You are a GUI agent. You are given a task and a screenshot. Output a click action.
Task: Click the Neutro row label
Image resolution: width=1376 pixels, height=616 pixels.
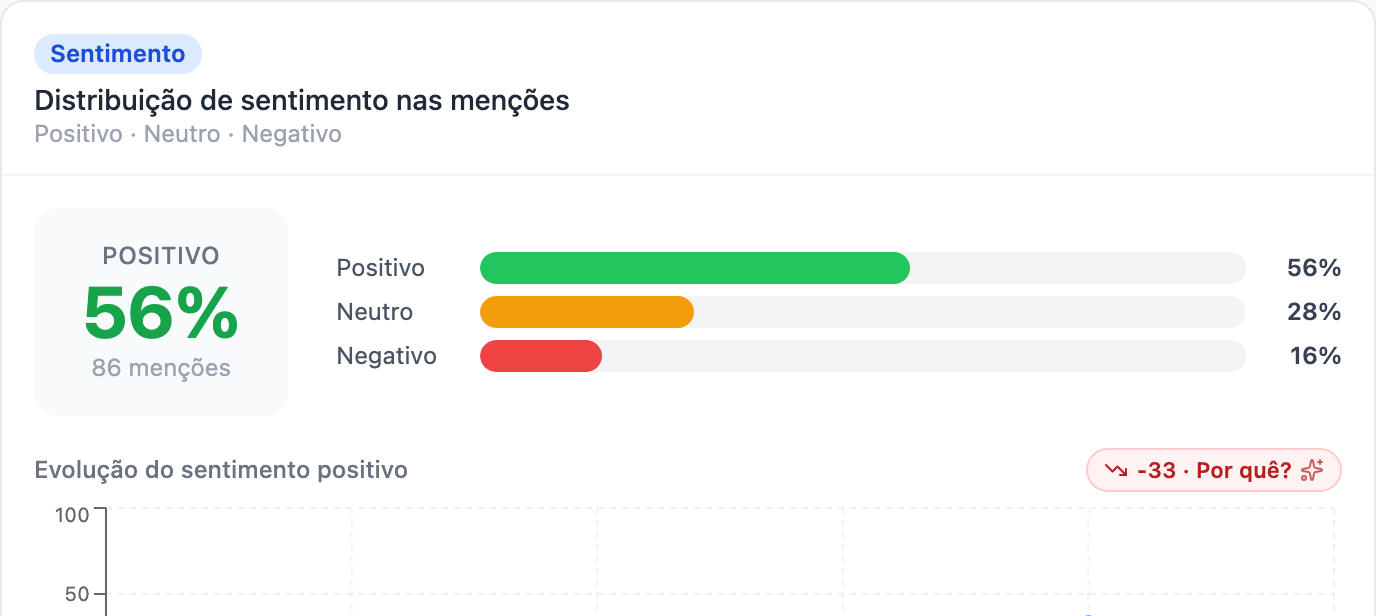[375, 312]
